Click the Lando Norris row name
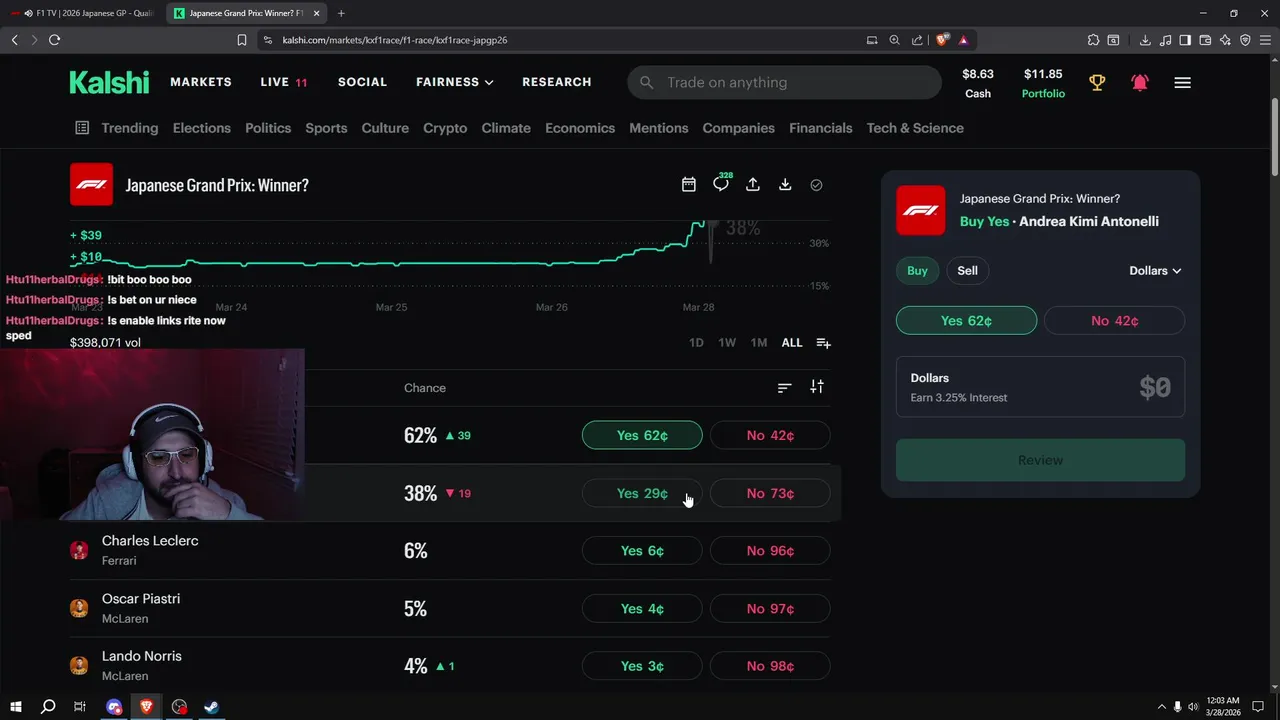 point(142,657)
